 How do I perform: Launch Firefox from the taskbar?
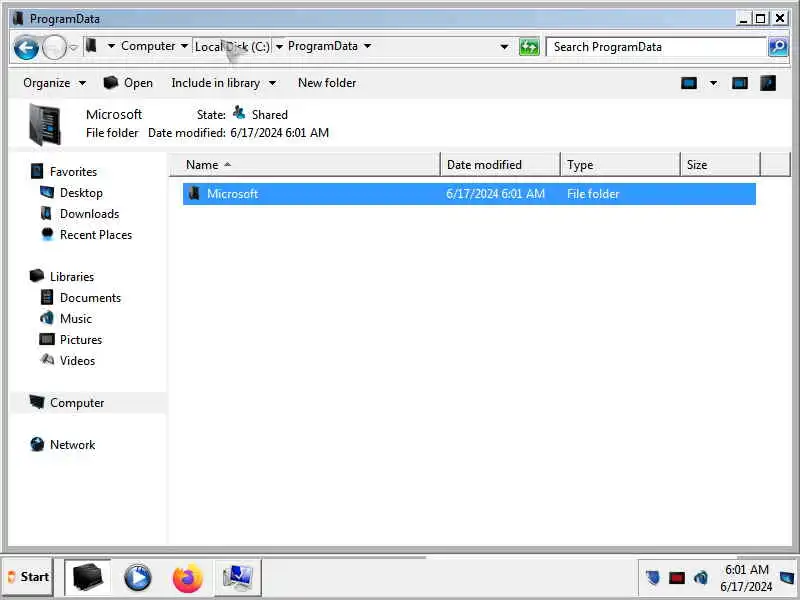click(187, 578)
